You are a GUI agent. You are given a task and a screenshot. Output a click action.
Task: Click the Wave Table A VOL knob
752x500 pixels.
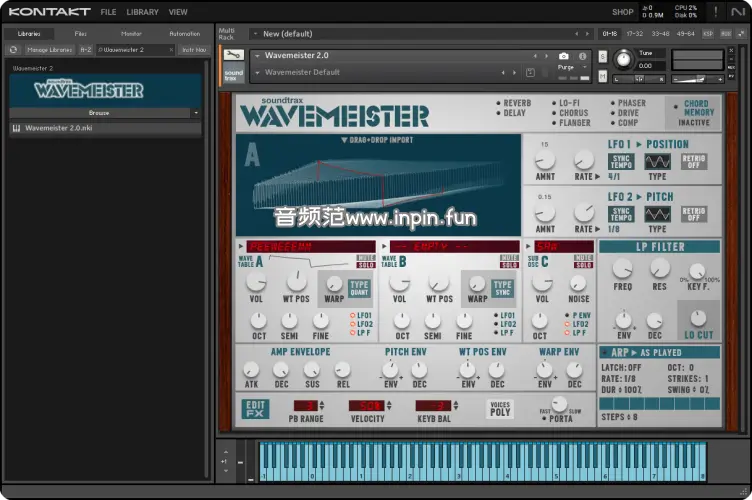pyautogui.click(x=257, y=284)
